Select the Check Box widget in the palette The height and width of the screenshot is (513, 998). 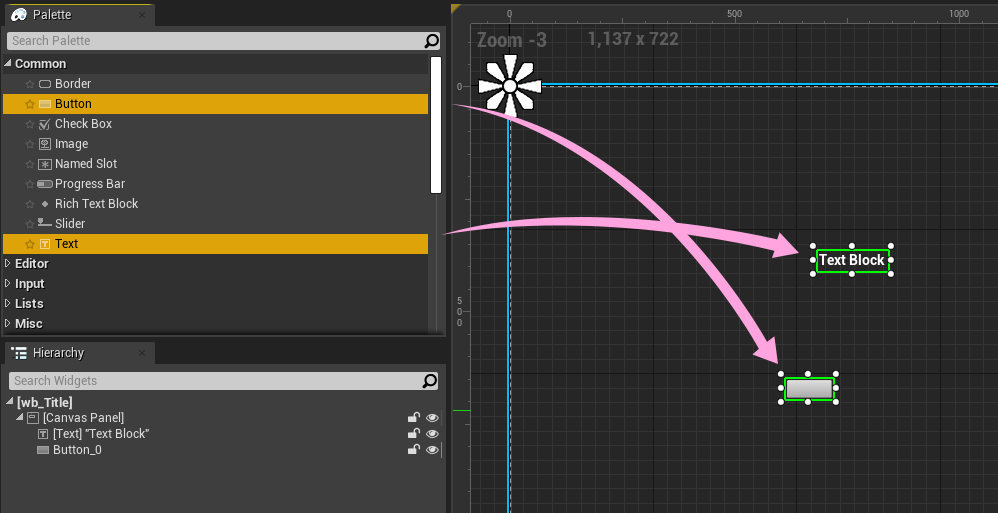coord(215,124)
